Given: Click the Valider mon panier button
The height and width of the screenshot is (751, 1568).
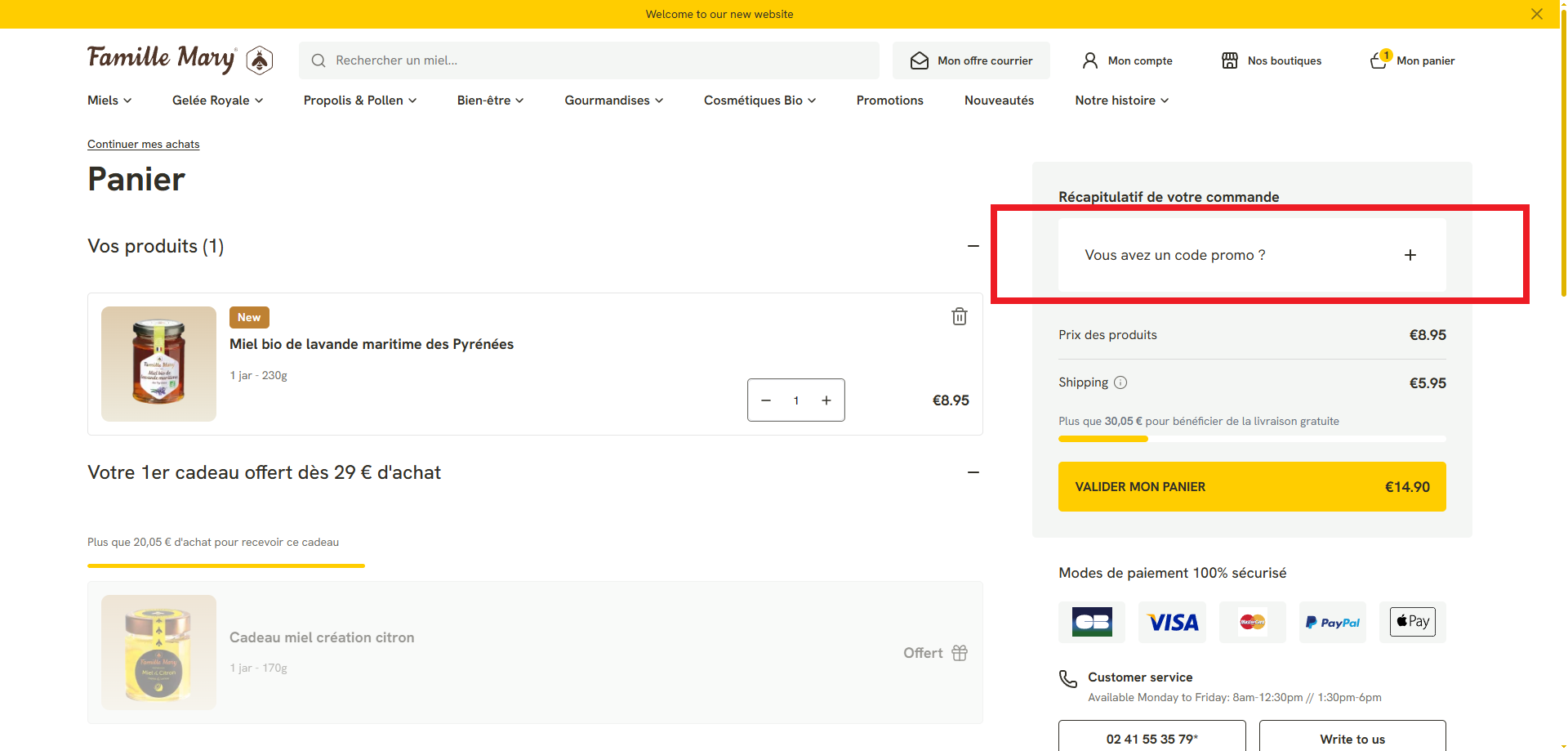Looking at the screenshot, I should tap(1252, 487).
